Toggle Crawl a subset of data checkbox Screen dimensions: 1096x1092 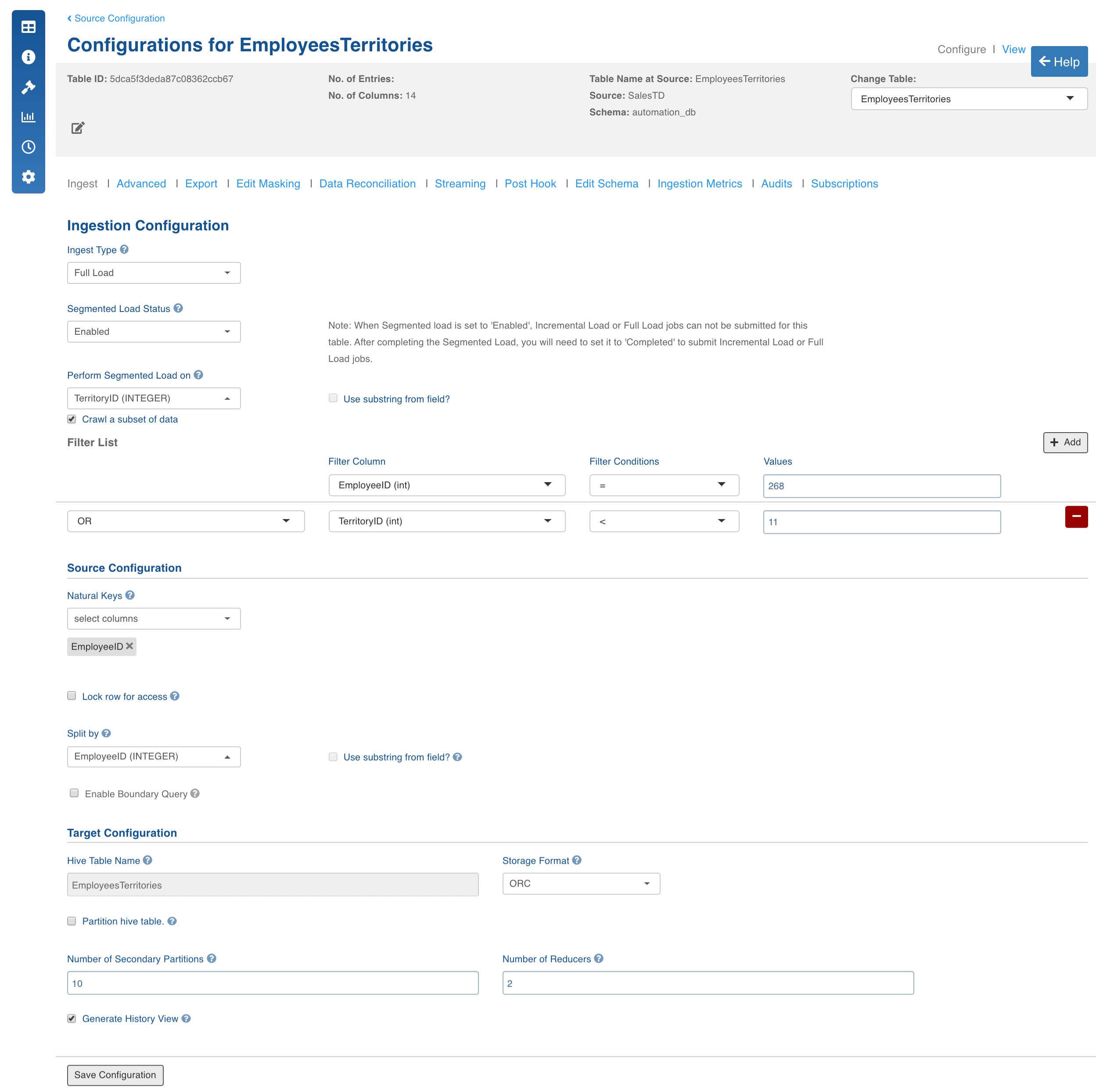pos(72,419)
